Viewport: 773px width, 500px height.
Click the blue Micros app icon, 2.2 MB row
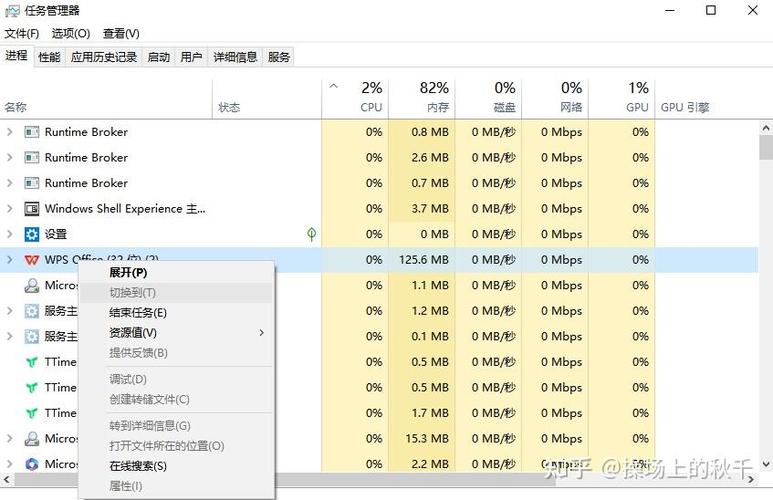[32, 464]
